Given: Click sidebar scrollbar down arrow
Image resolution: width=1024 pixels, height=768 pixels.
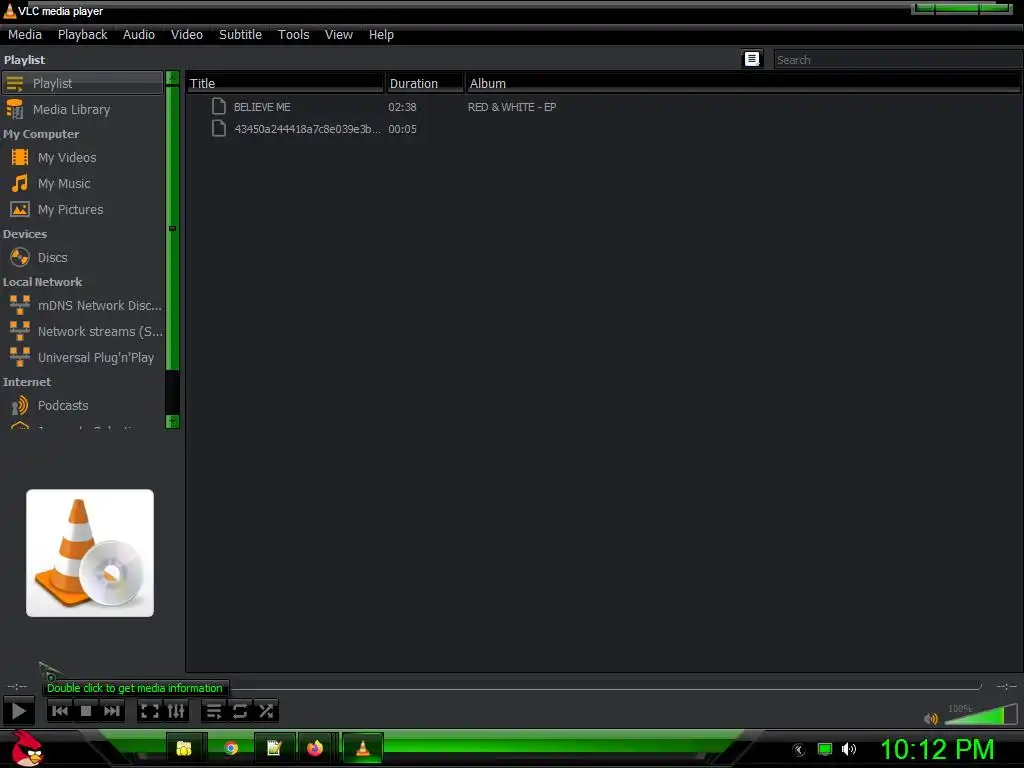Looking at the screenshot, I should click(x=172, y=421).
